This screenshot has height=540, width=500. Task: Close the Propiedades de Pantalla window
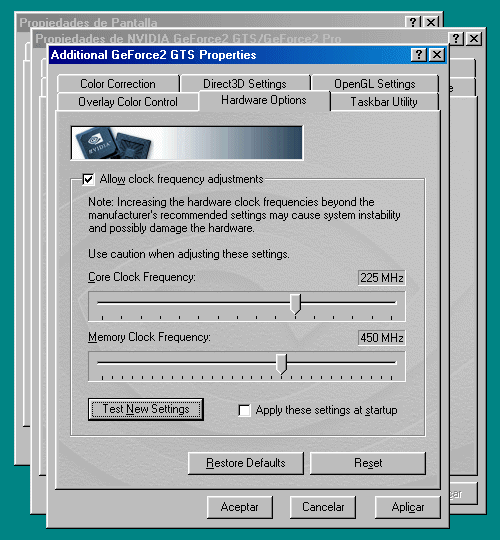[x=431, y=22]
